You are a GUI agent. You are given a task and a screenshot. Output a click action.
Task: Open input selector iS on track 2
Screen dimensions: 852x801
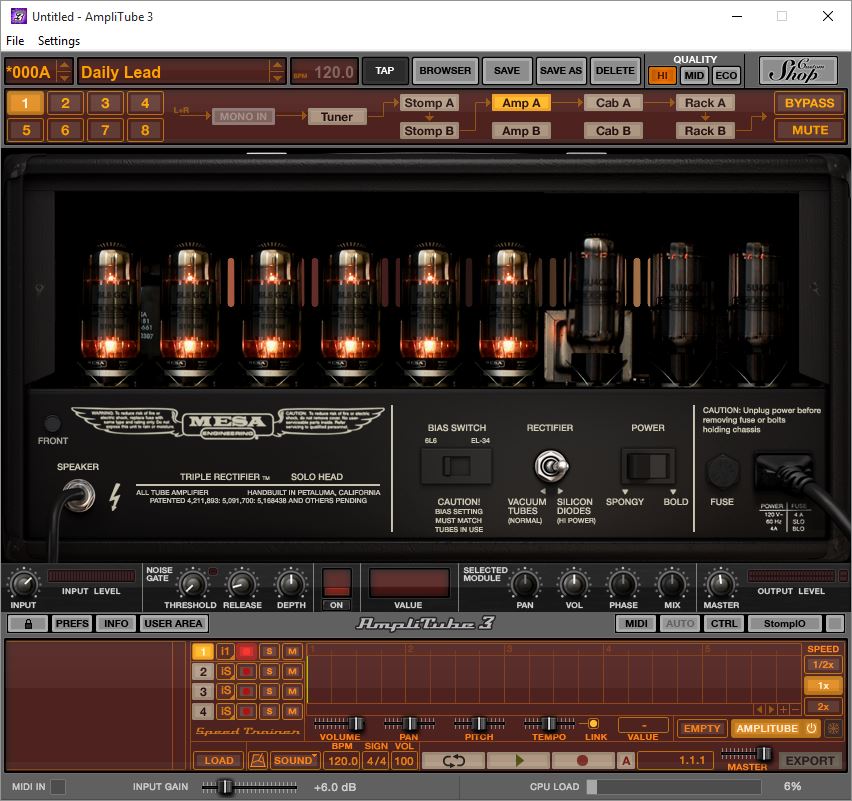tap(225, 671)
